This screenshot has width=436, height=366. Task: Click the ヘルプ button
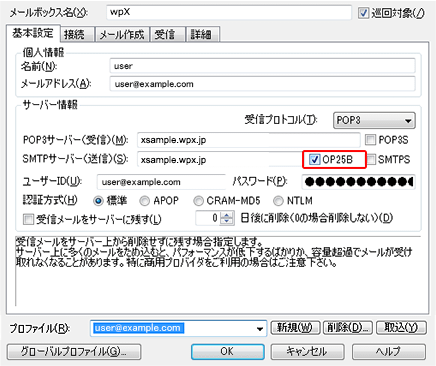point(389,351)
